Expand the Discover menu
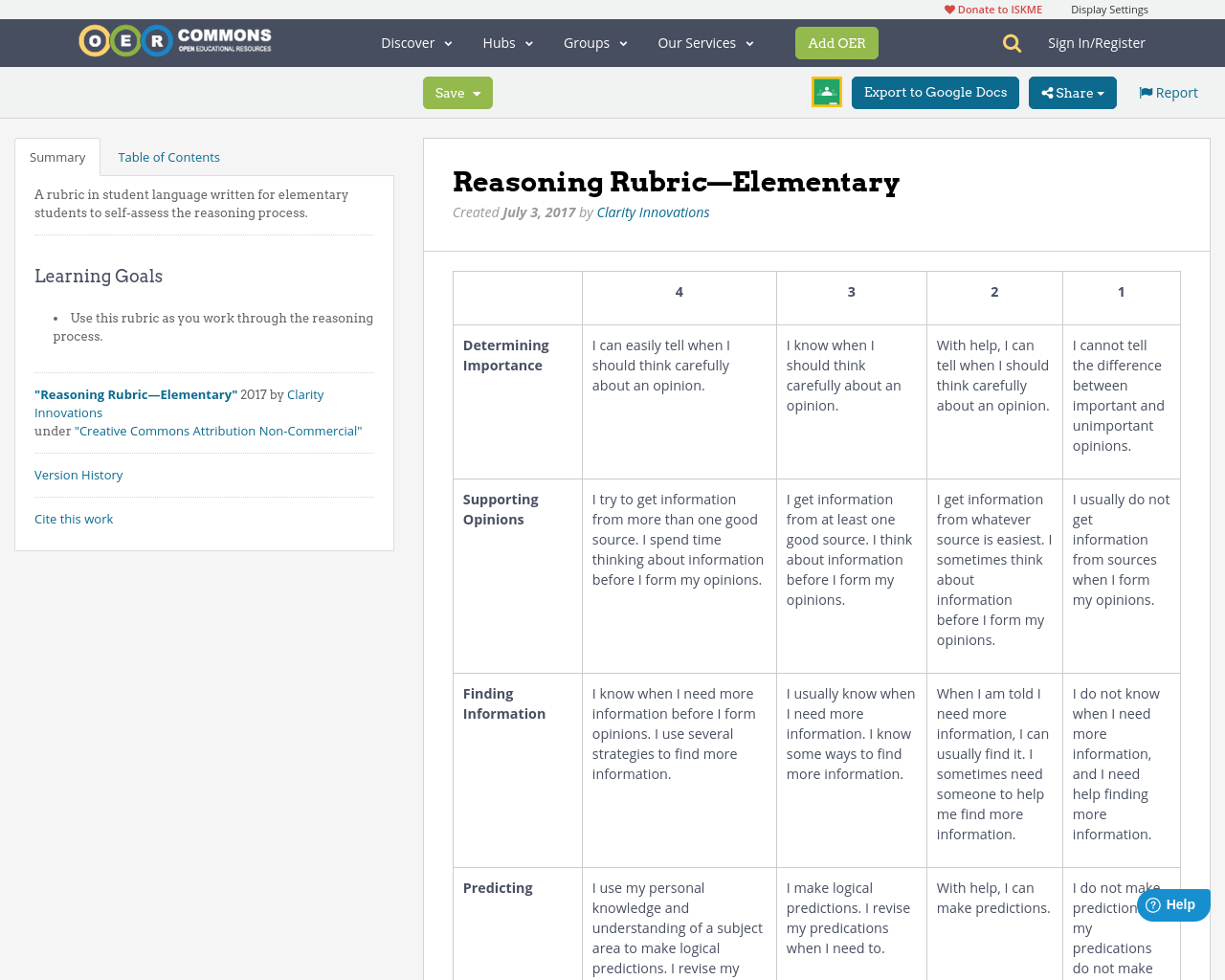The image size is (1225, 980). click(416, 43)
